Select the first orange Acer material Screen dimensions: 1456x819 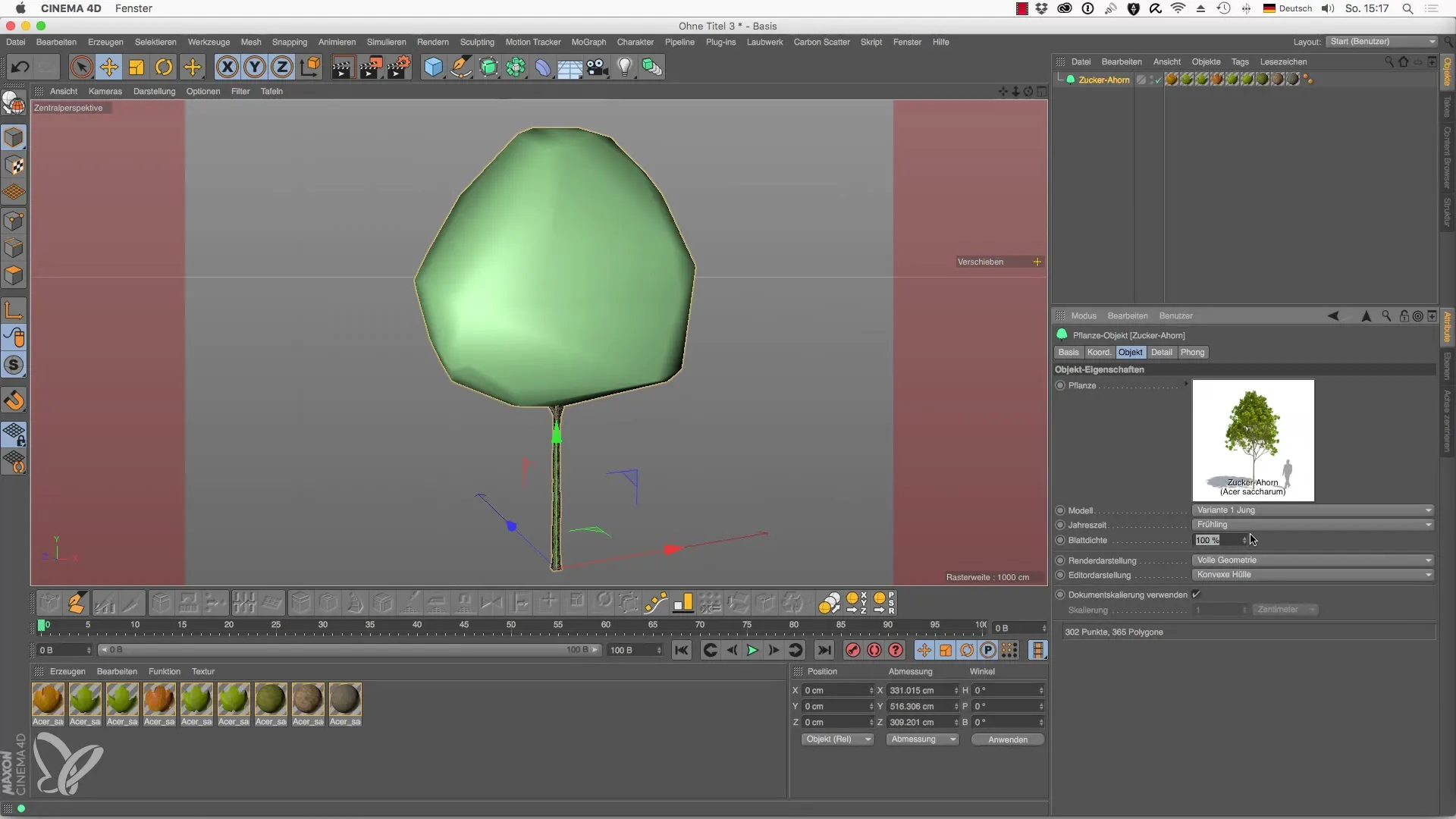click(48, 699)
